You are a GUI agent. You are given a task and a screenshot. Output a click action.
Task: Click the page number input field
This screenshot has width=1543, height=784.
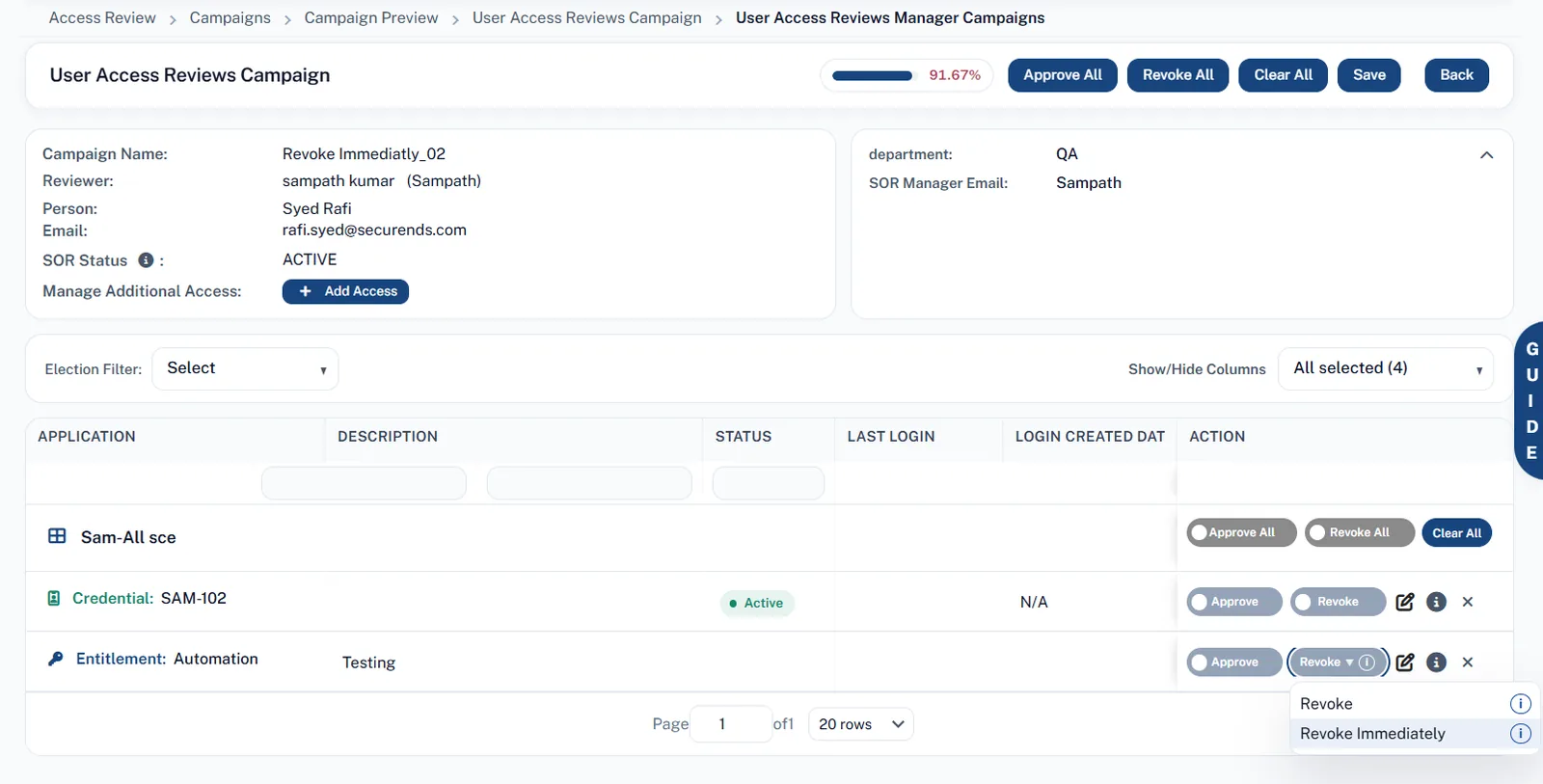click(731, 724)
